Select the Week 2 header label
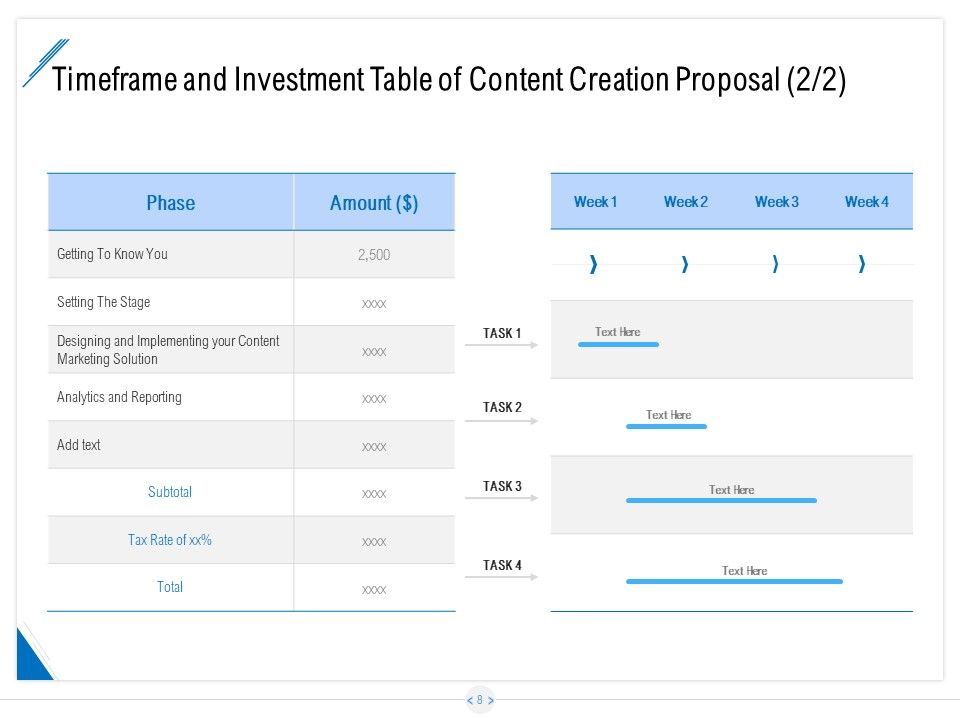 coord(686,201)
